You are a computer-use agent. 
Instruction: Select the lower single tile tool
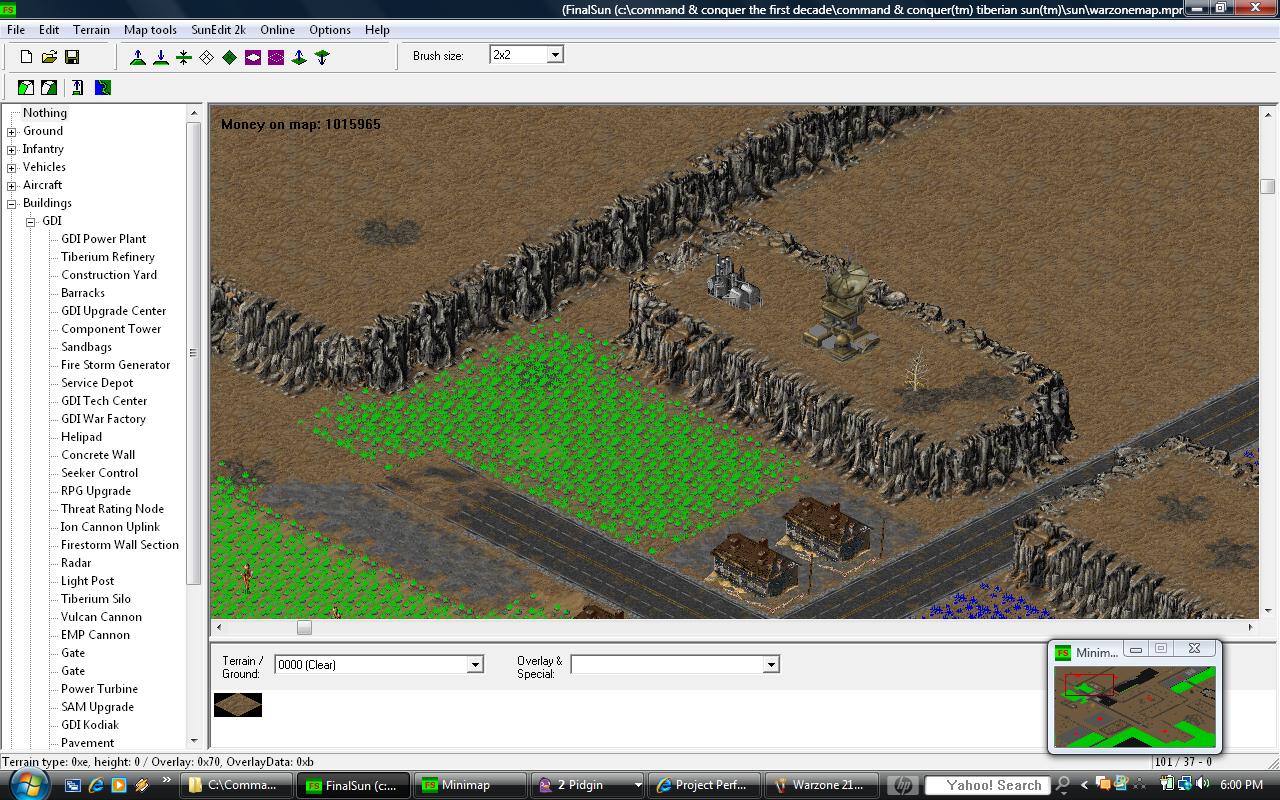322,57
